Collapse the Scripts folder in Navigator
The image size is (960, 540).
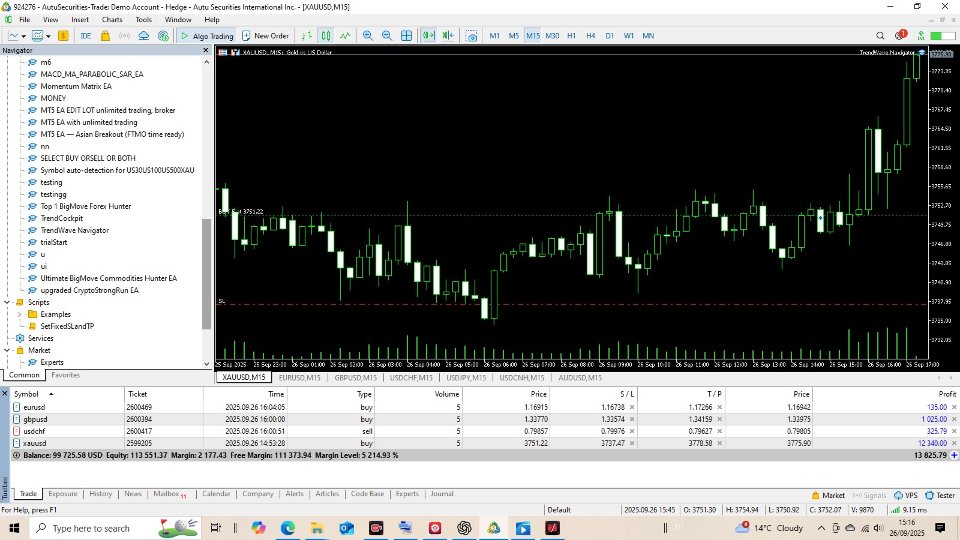[x=7, y=302]
